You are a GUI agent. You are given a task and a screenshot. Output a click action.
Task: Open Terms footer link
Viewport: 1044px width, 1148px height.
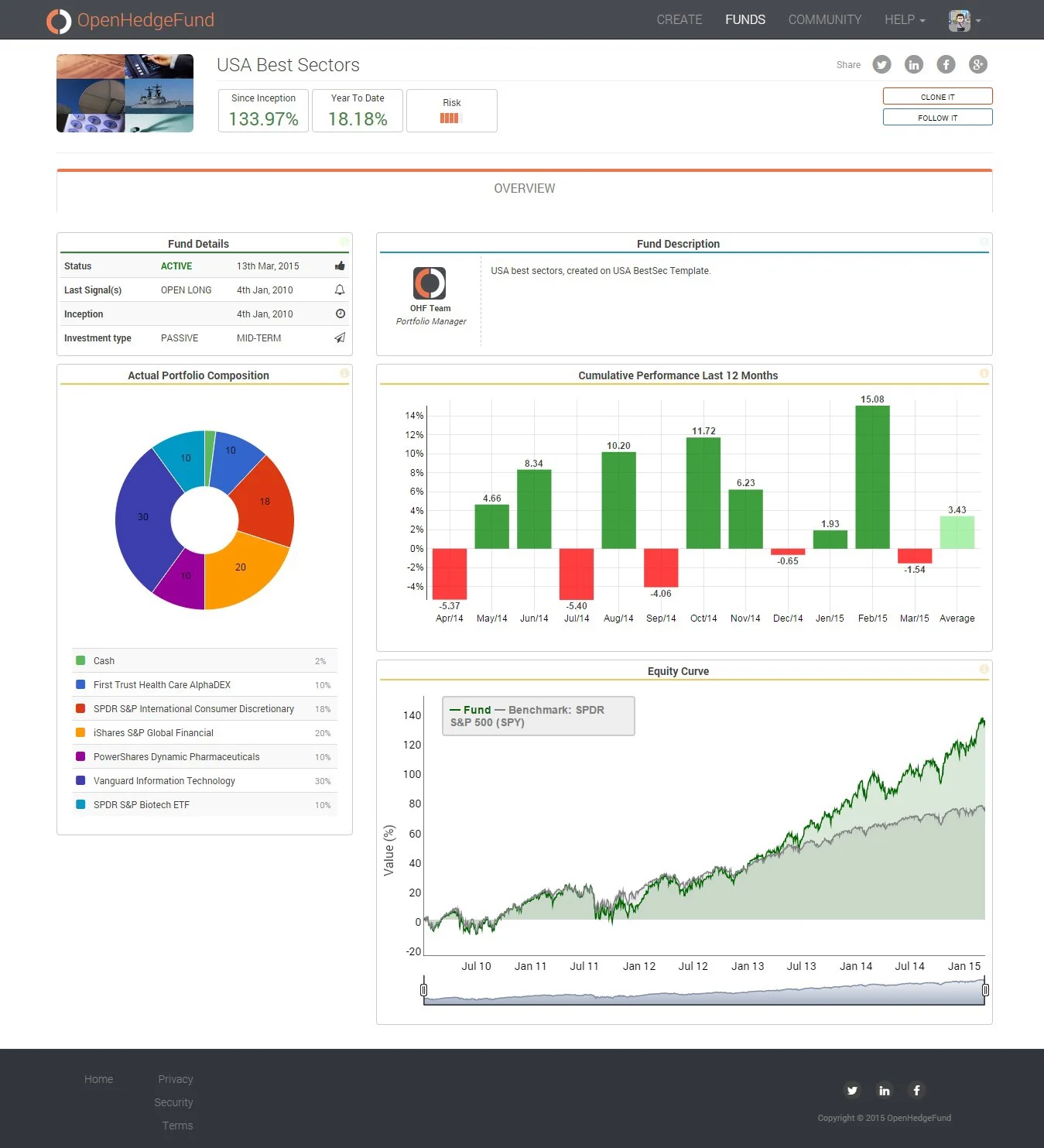pos(177,1126)
